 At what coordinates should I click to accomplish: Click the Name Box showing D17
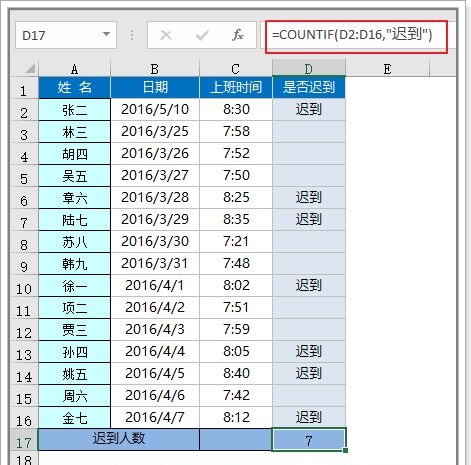tap(66, 35)
